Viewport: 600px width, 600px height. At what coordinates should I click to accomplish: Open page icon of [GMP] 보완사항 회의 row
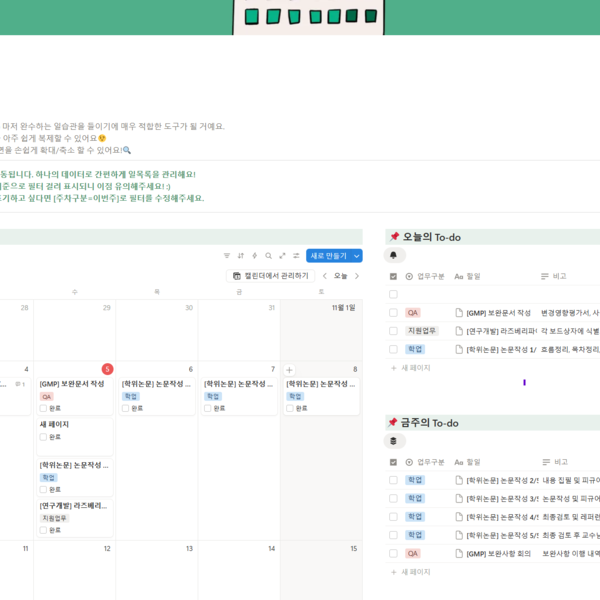coord(459,553)
